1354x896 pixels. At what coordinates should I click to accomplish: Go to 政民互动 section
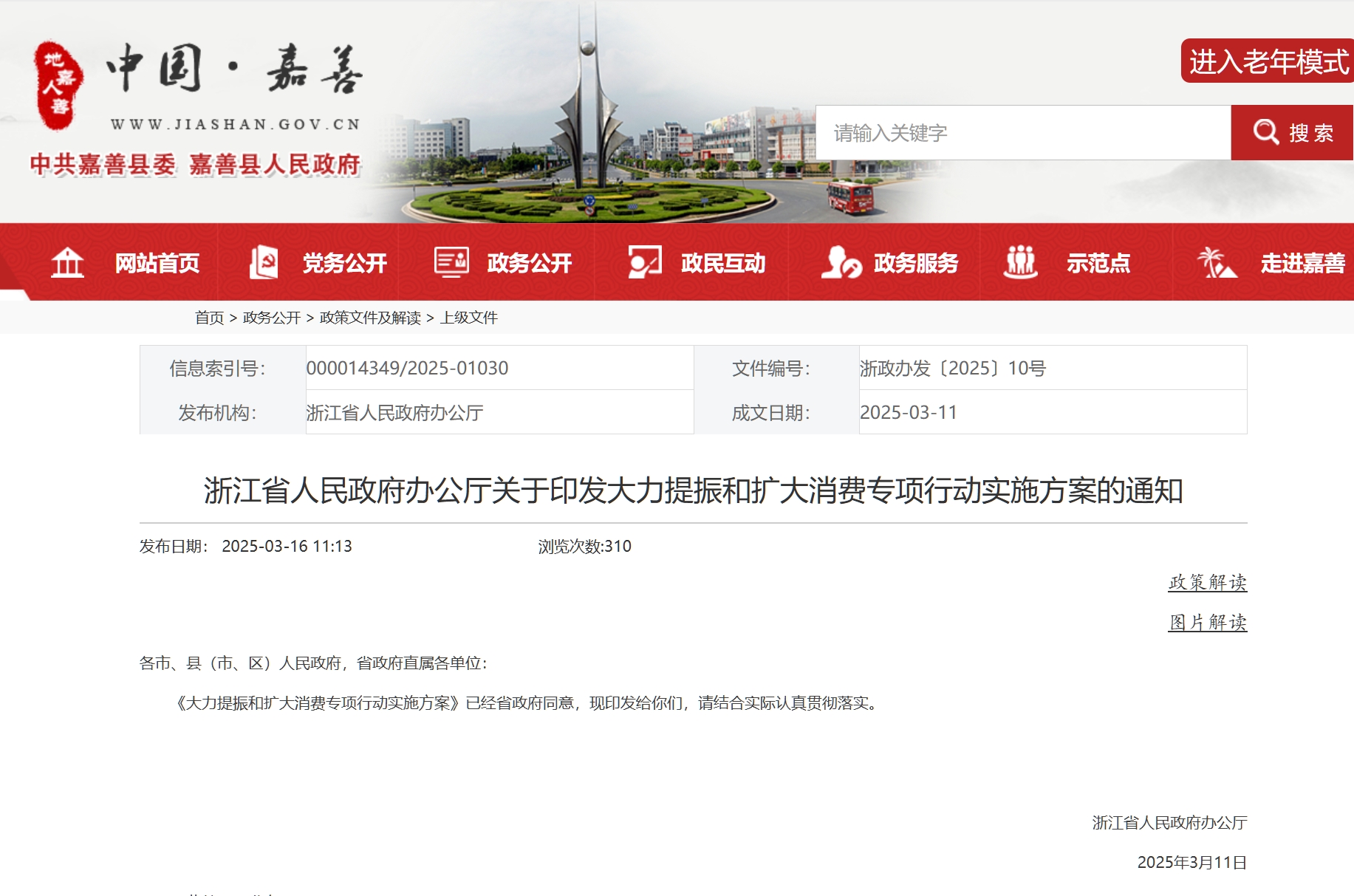pos(722,263)
